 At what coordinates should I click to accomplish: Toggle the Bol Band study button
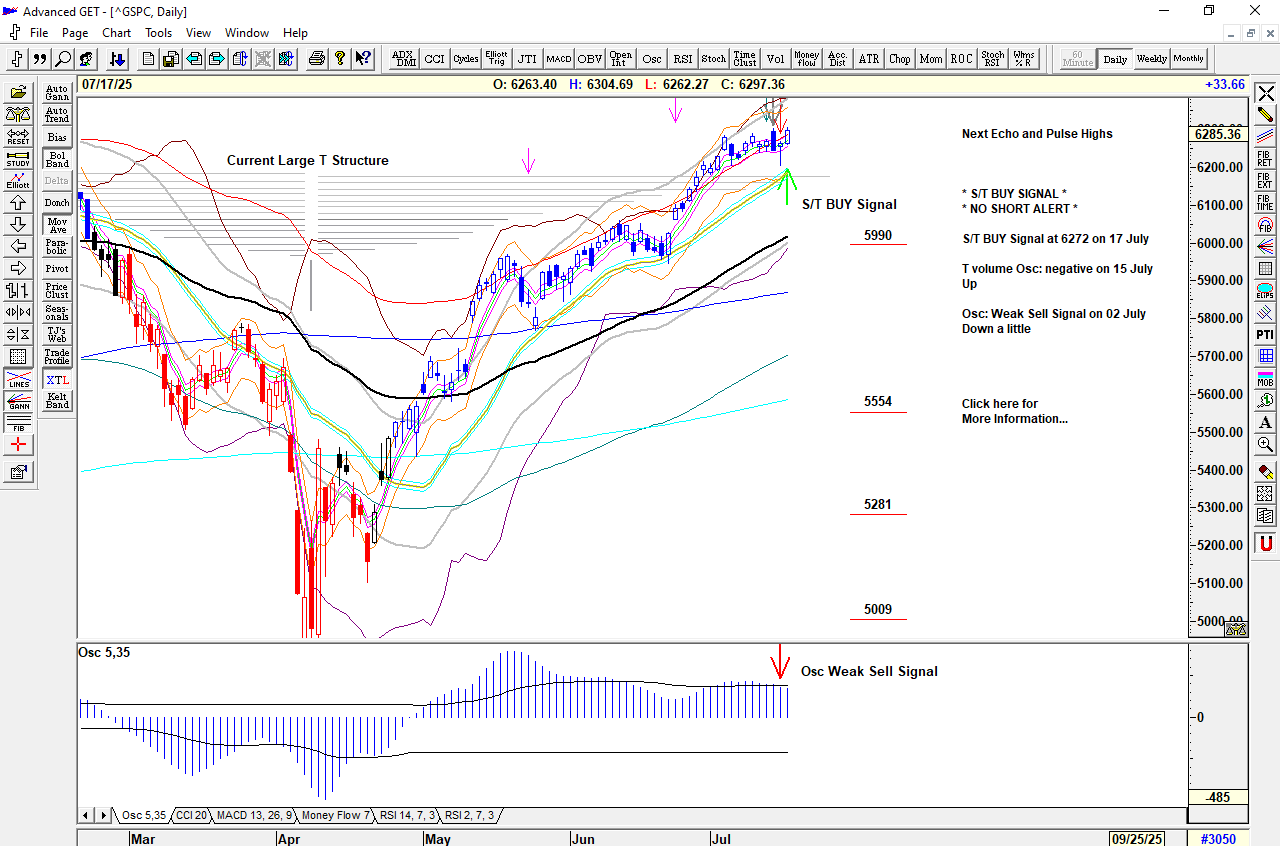tap(57, 159)
